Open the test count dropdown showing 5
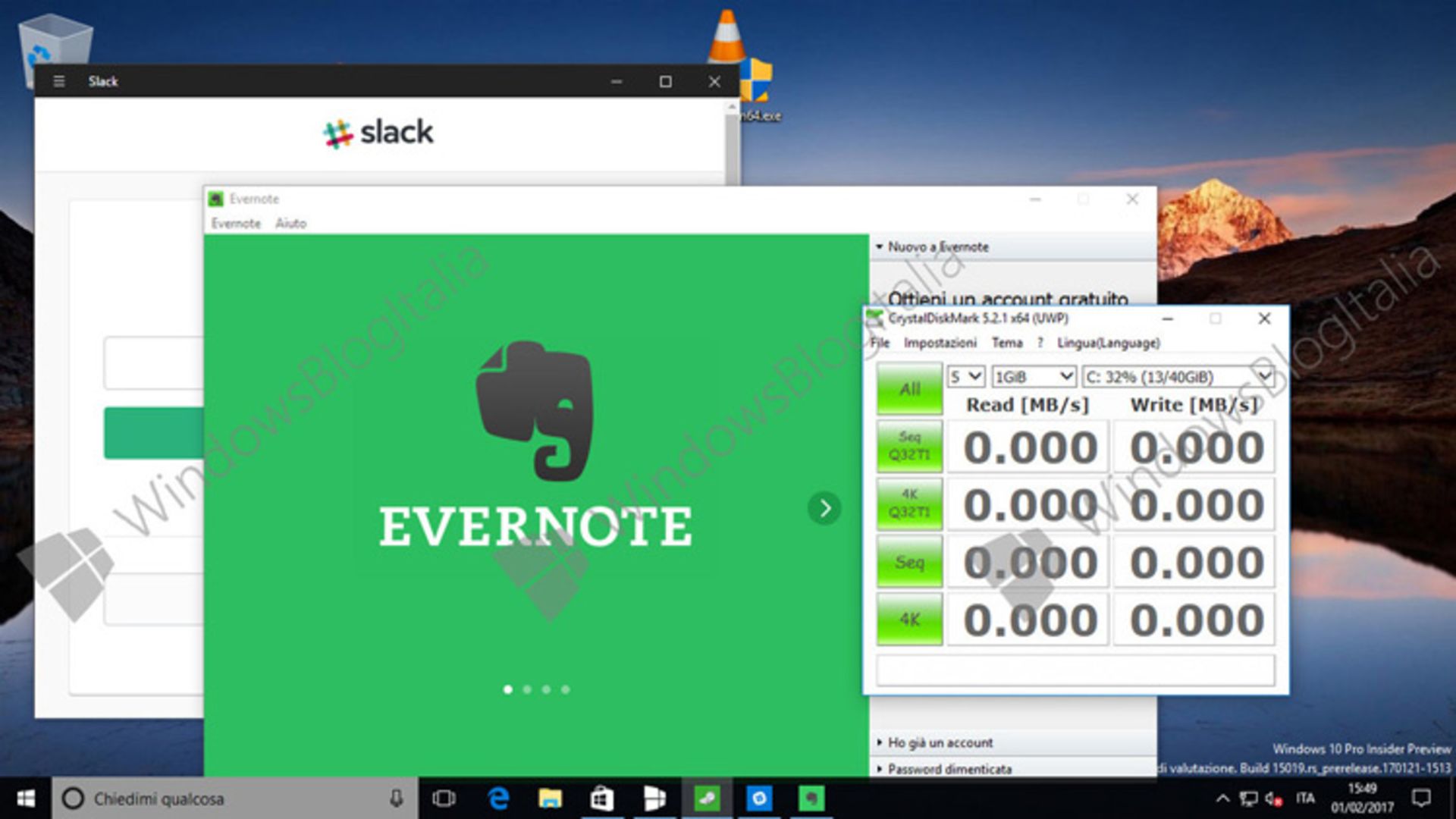Screen dimensions: 1456x819 pyautogui.click(x=966, y=377)
